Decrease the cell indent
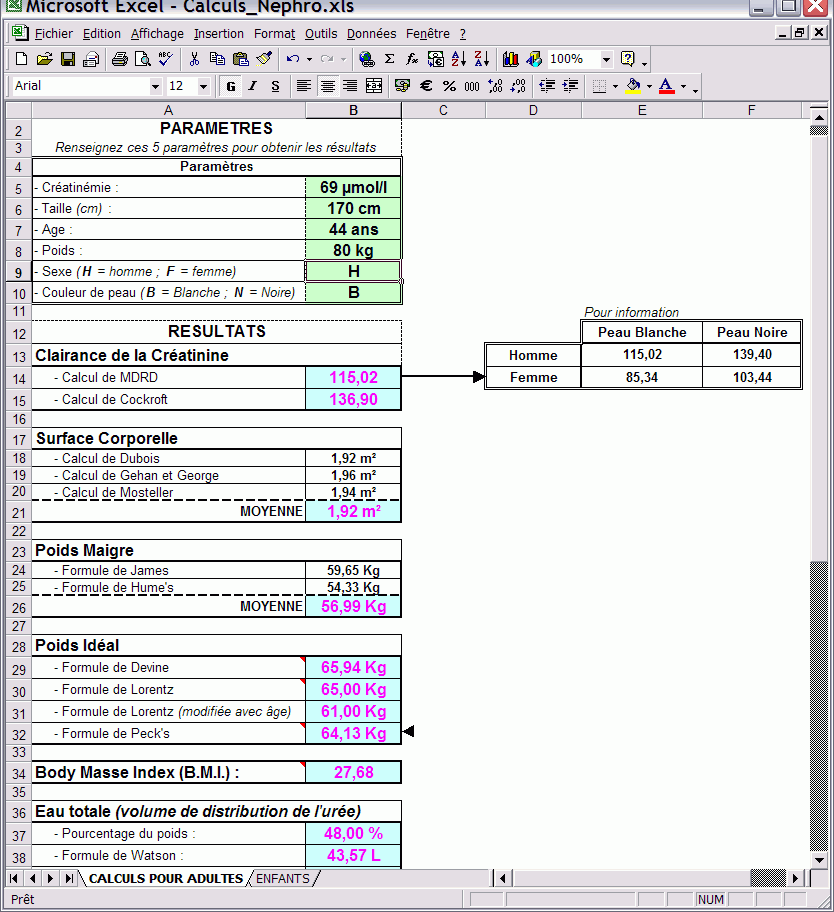 (547, 86)
